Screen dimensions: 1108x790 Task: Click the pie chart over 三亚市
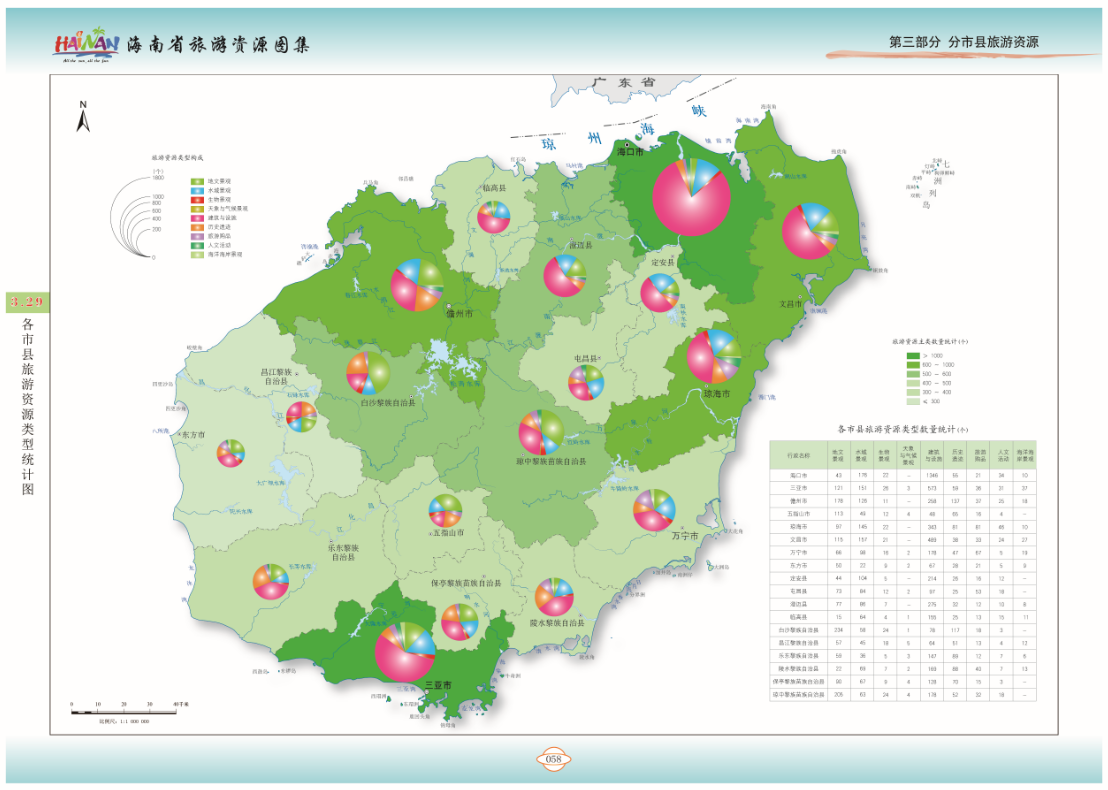(405, 652)
